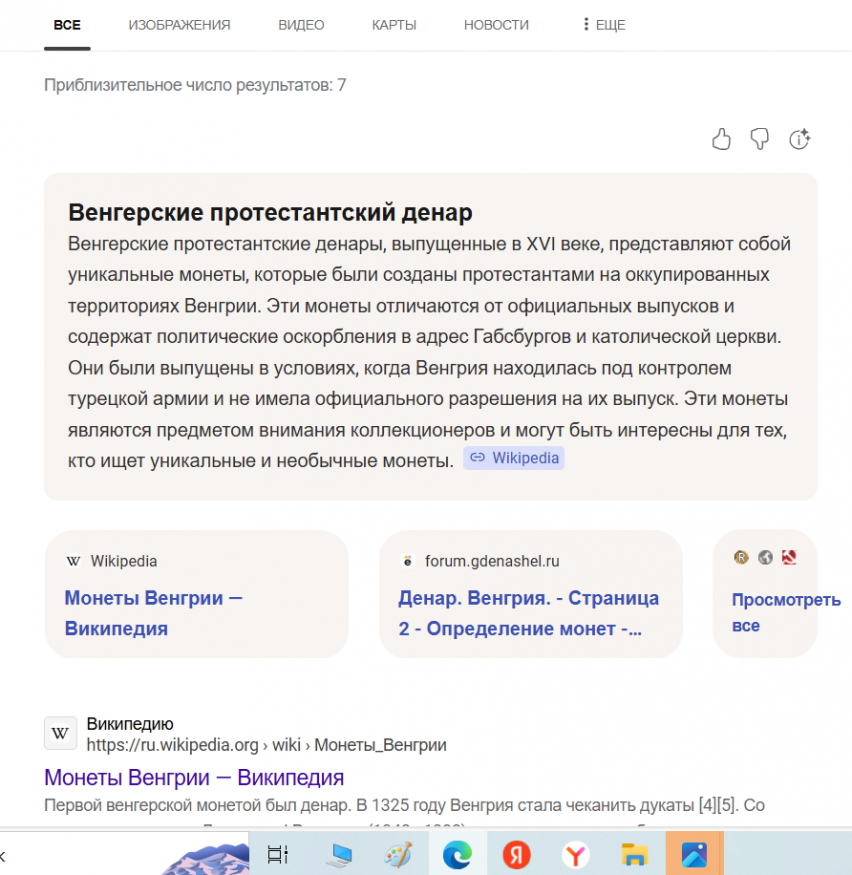Click the Task View taskbar icon
The image size is (852, 875).
pos(278,854)
